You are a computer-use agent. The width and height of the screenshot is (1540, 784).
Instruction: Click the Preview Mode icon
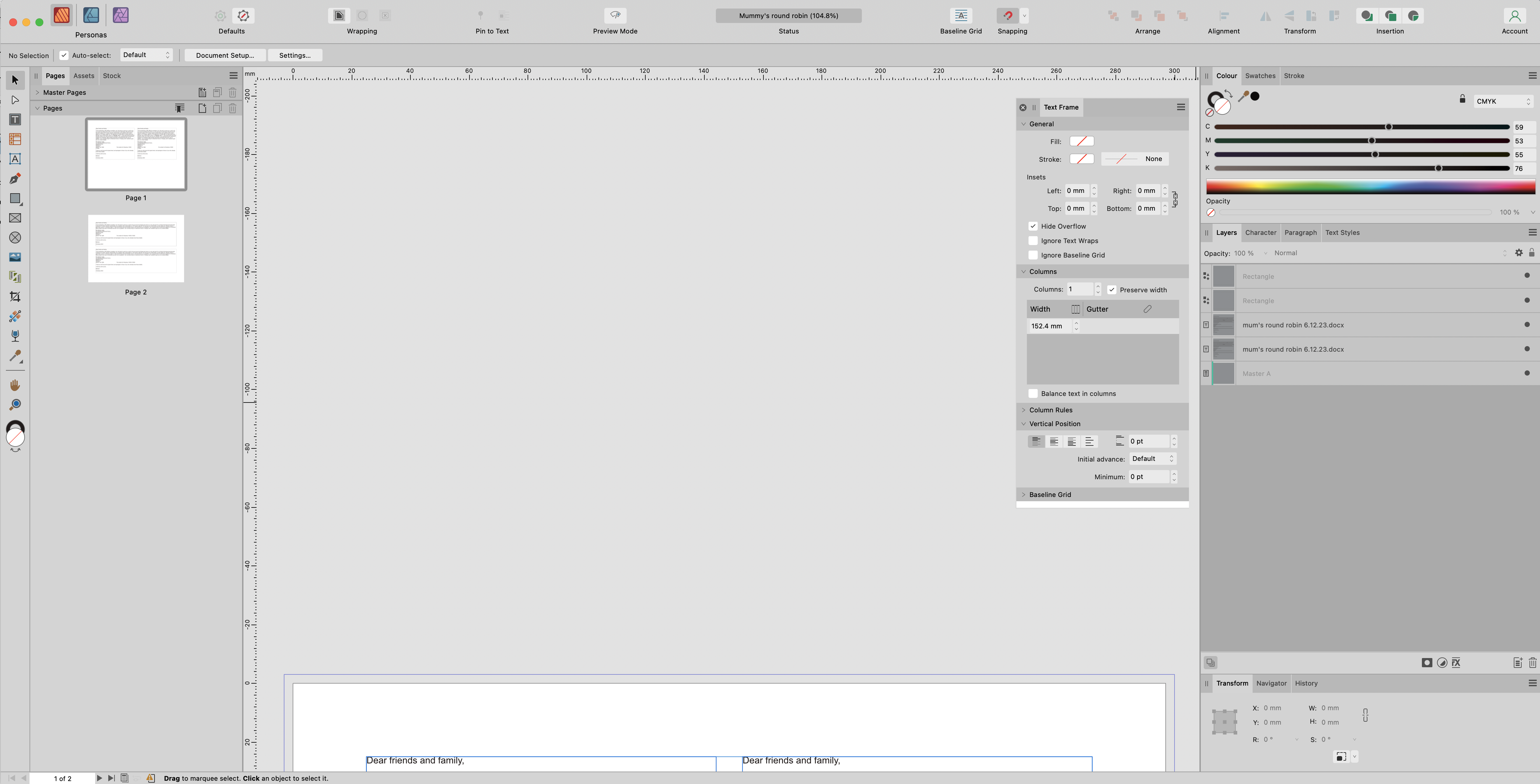(614, 15)
